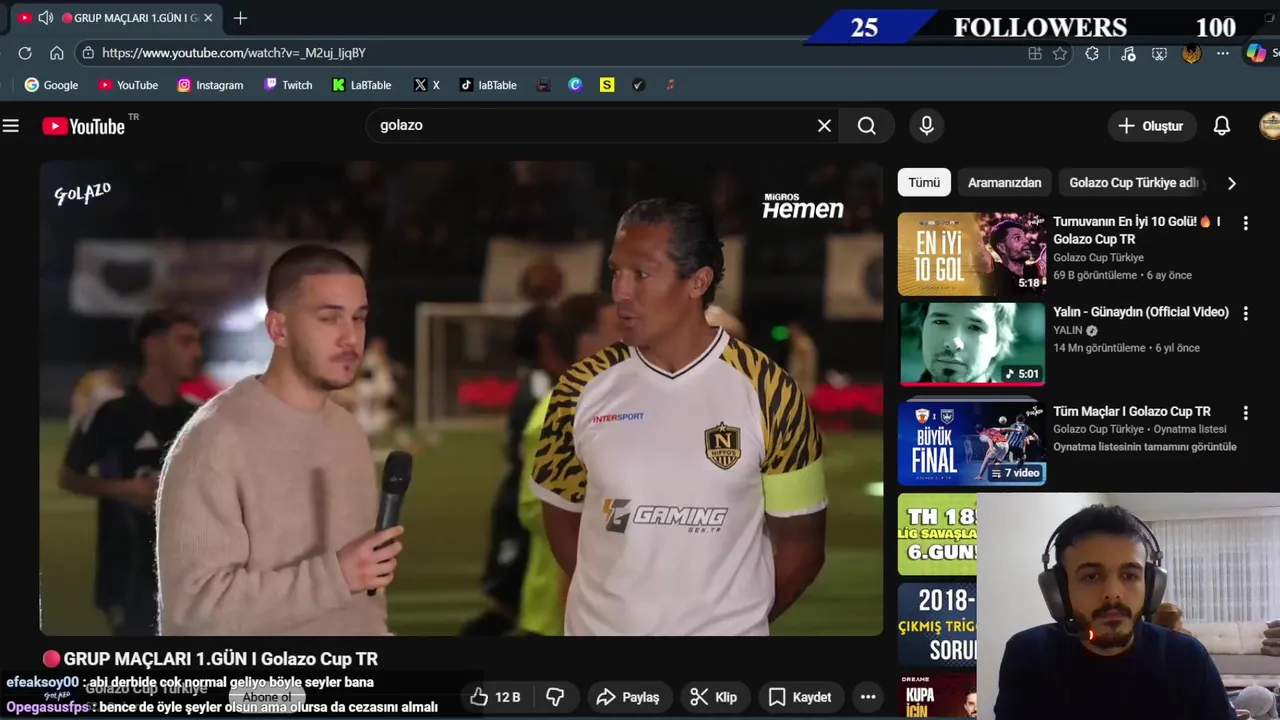The image size is (1280, 720).
Task: Open the TikTok laBTable bookmark
Action: [x=488, y=85]
